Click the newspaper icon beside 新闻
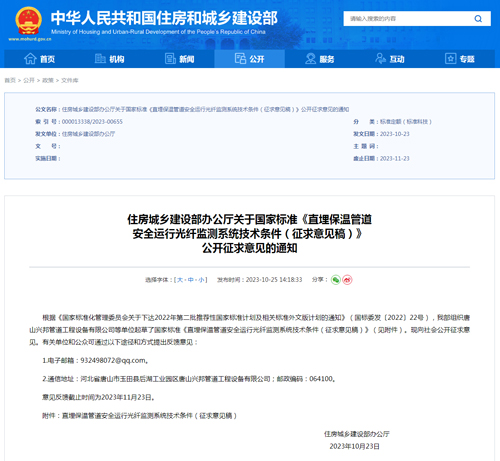Image resolution: width=500 pixels, height=461 pixels. pyautogui.click(x=170, y=59)
